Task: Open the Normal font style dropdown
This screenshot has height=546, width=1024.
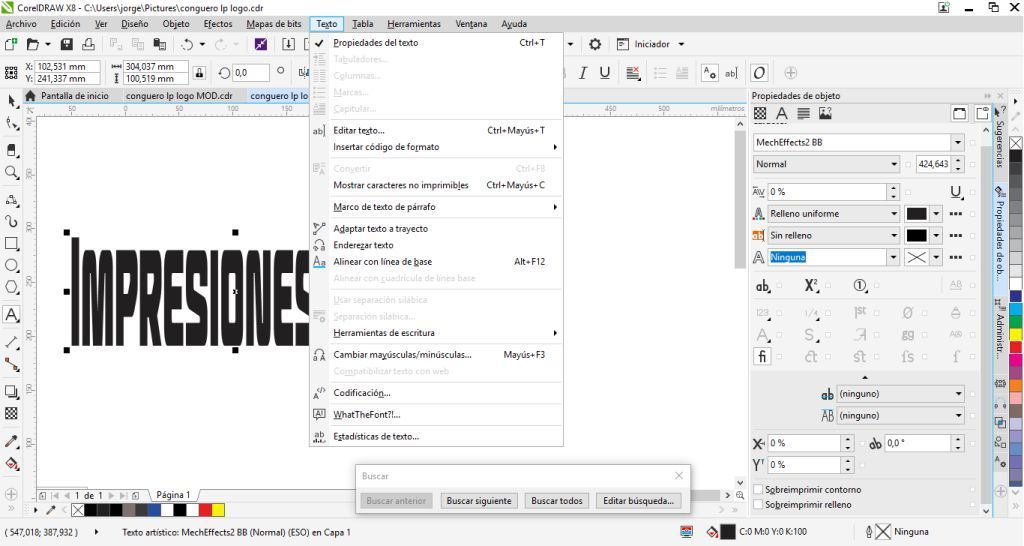Action: (894, 165)
